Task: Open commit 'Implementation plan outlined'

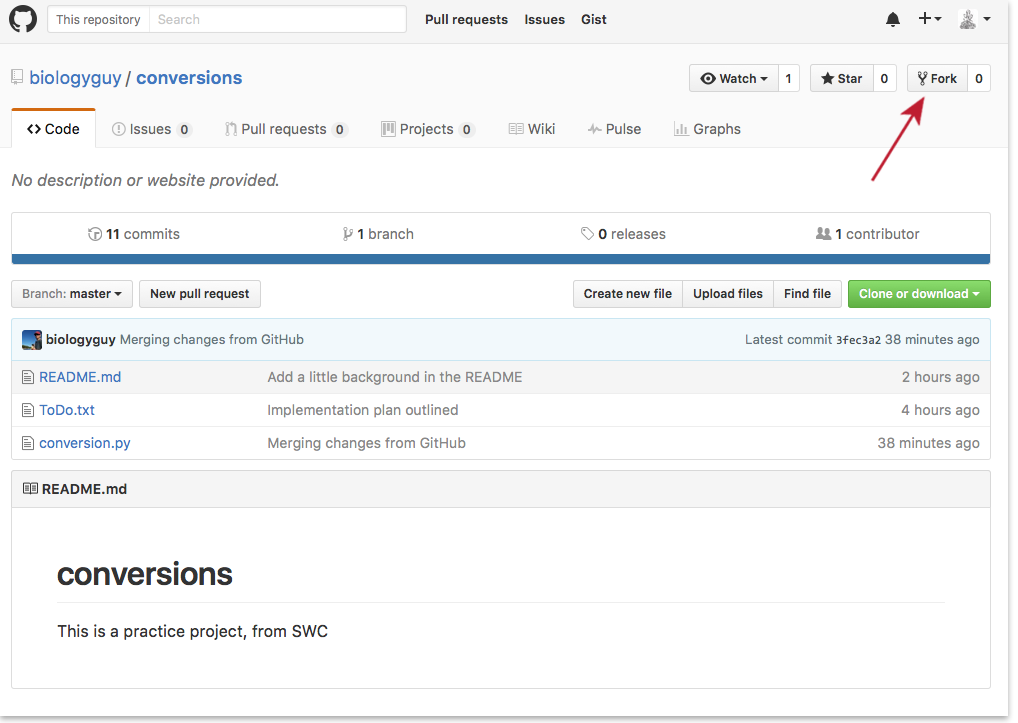Action: (x=363, y=410)
